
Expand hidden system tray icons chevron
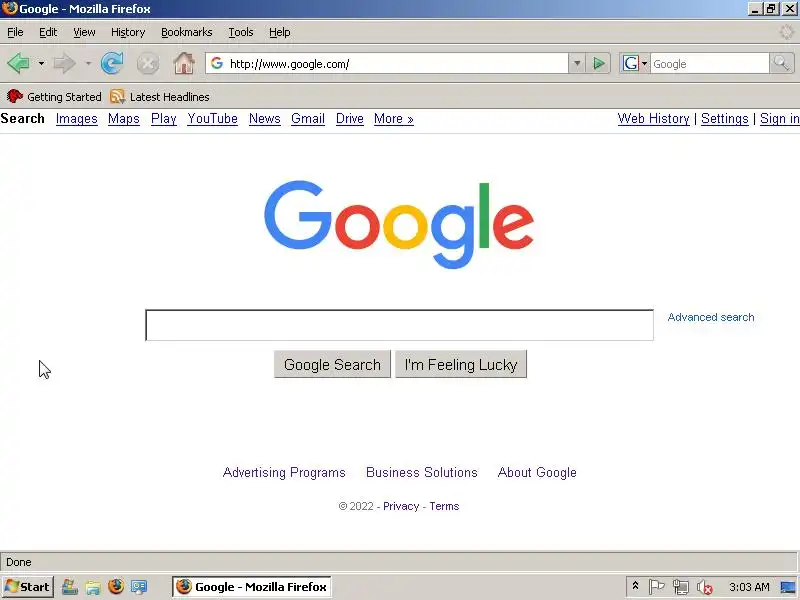635,586
